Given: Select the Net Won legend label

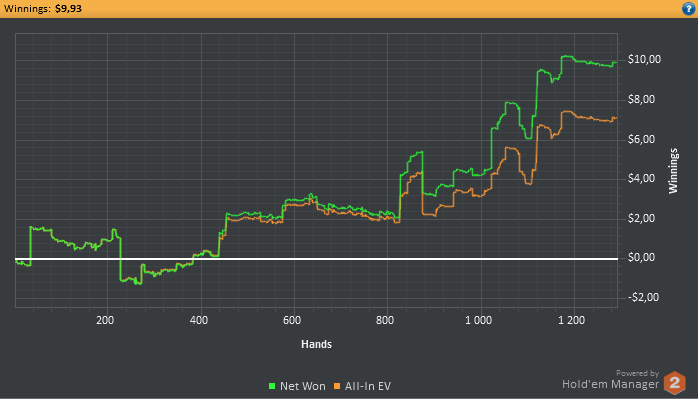Looking at the screenshot, I should (303, 386).
